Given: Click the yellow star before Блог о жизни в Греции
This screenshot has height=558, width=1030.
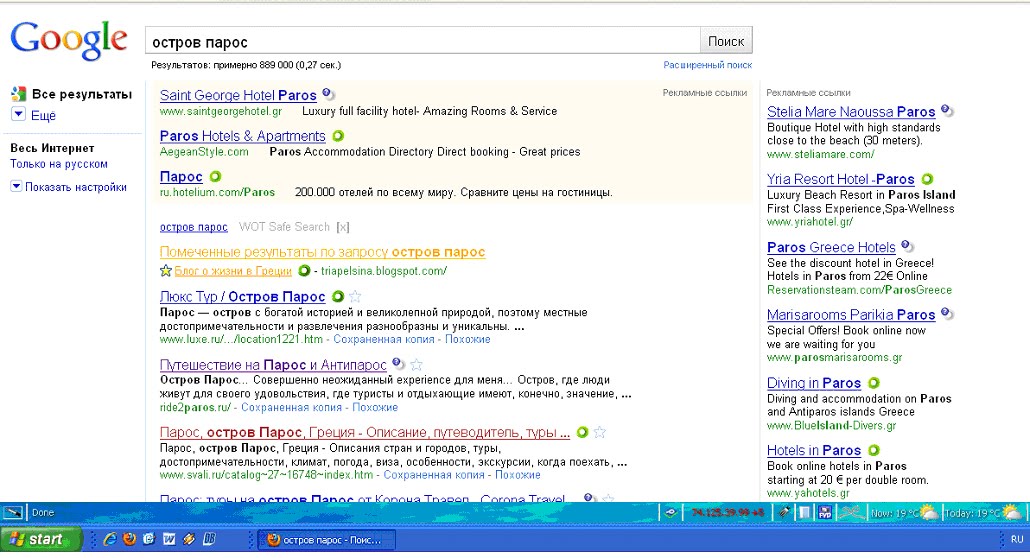Looking at the screenshot, I should tap(166, 270).
